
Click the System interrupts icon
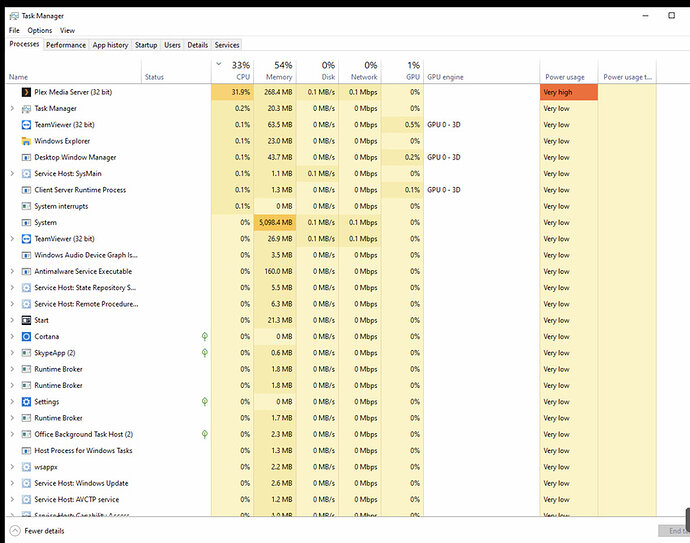tap(26, 206)
